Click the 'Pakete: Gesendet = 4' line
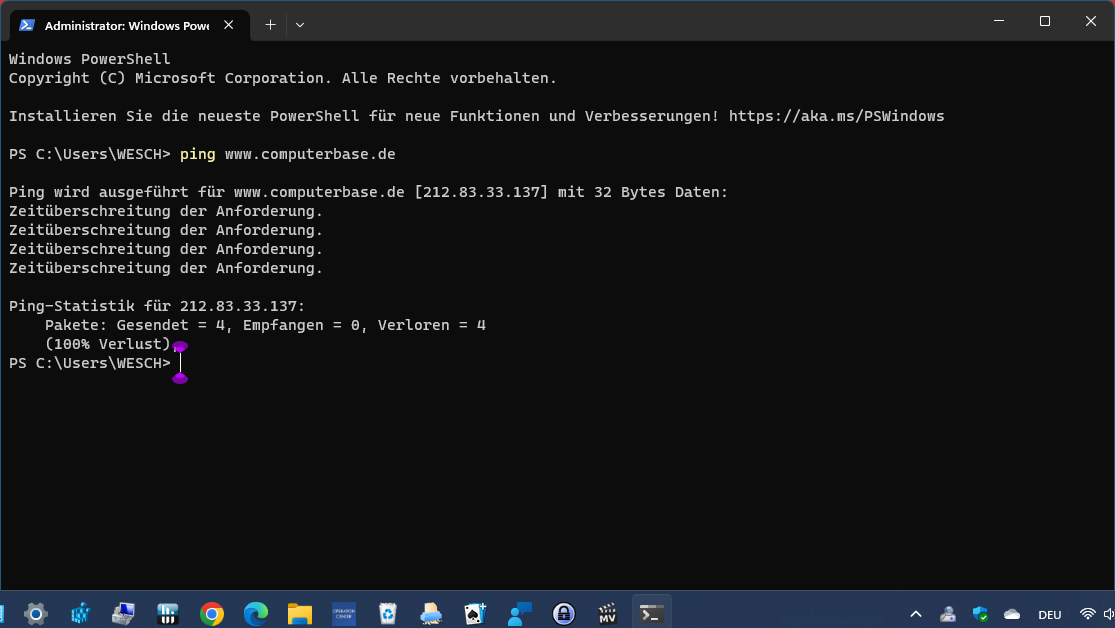The width and height of the screenshot is (1115, 628). (265, 325)
